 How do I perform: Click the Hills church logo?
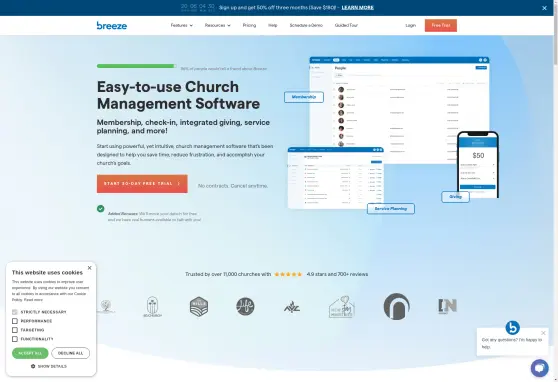pos(199,307)
